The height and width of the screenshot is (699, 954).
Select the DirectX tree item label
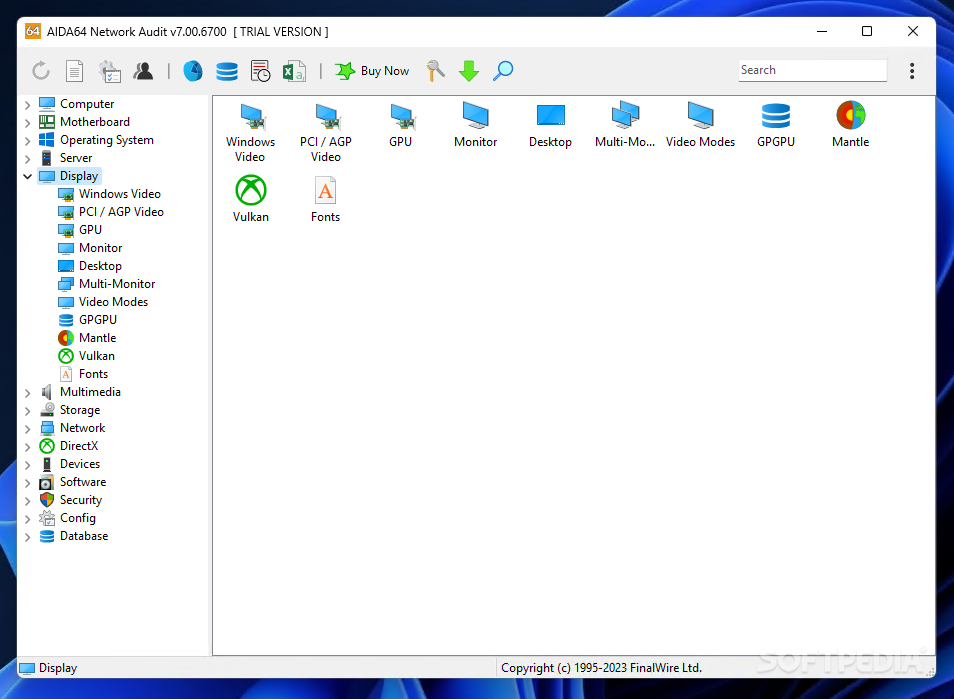click(79, 446)
